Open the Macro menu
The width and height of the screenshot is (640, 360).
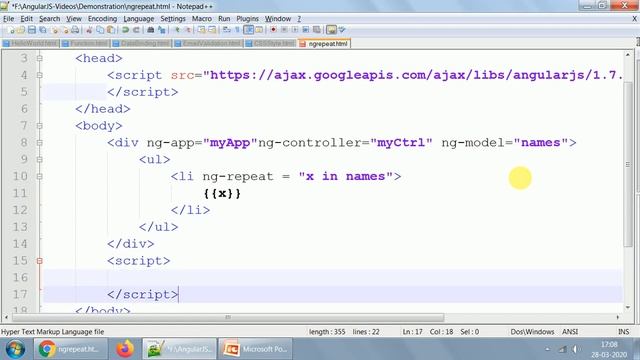coord(202,19)
